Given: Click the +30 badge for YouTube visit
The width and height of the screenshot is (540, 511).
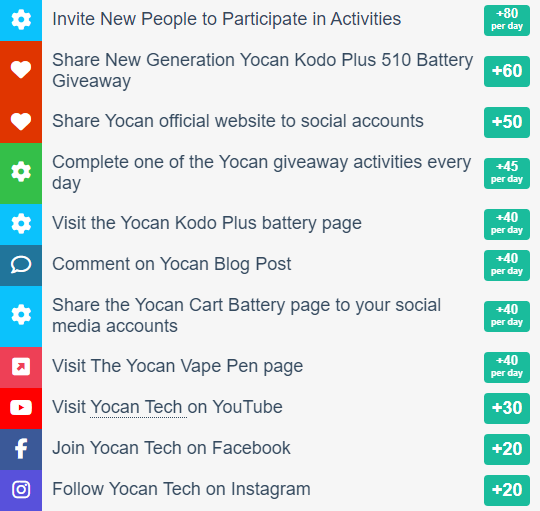Looking at the screenshot, I should [x=507, y=408].
